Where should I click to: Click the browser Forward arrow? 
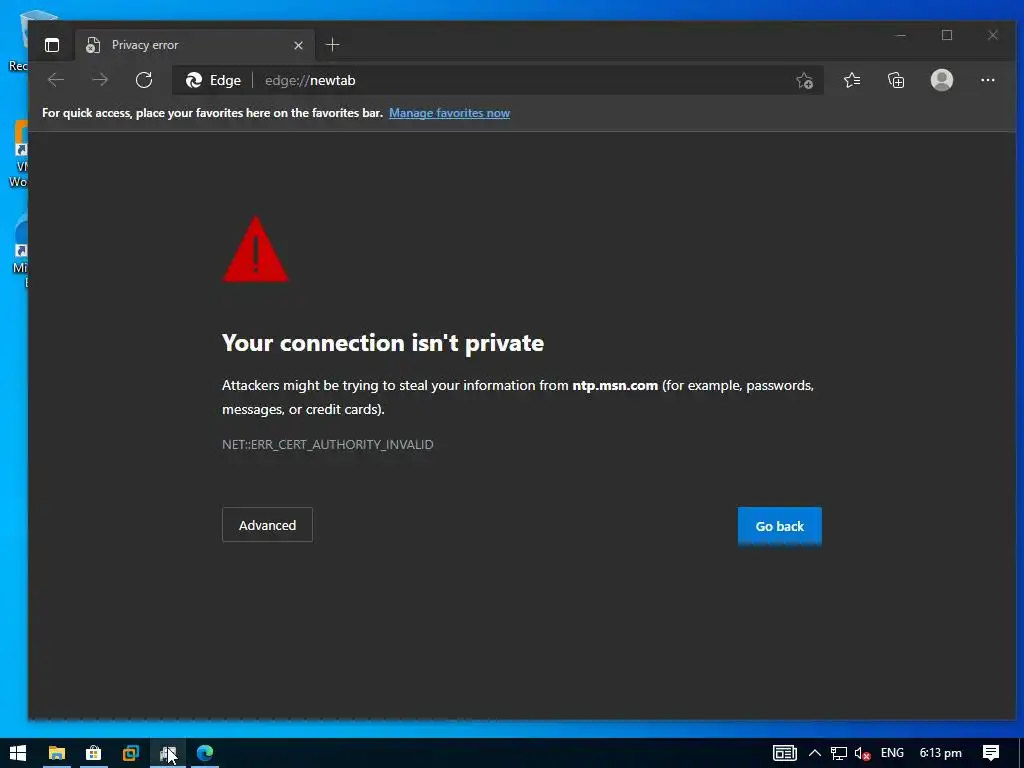click(x=100, y=80)
